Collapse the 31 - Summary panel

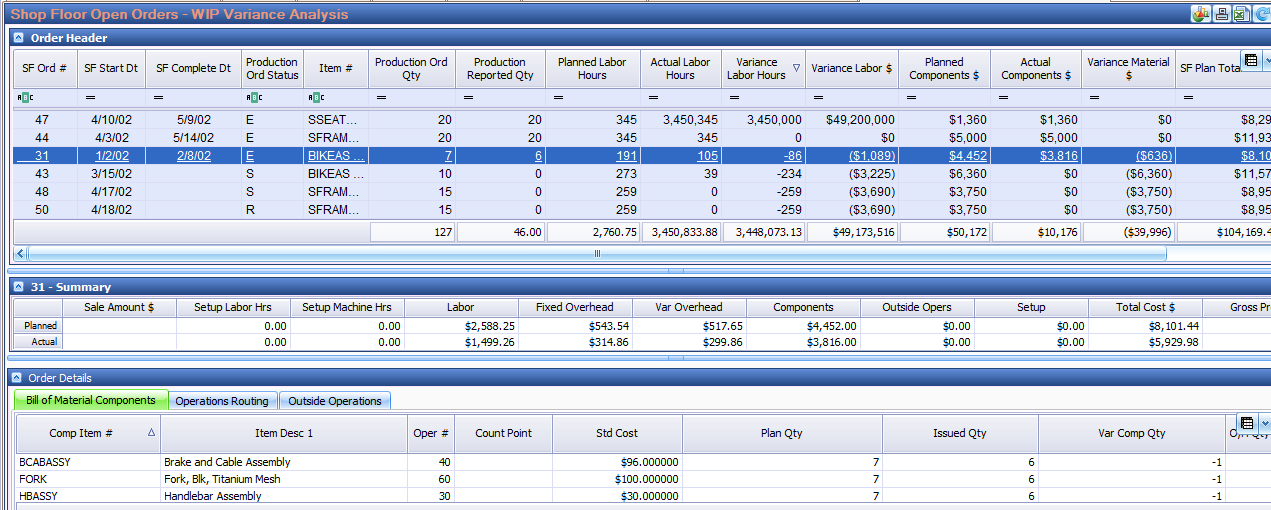point(17,287)
